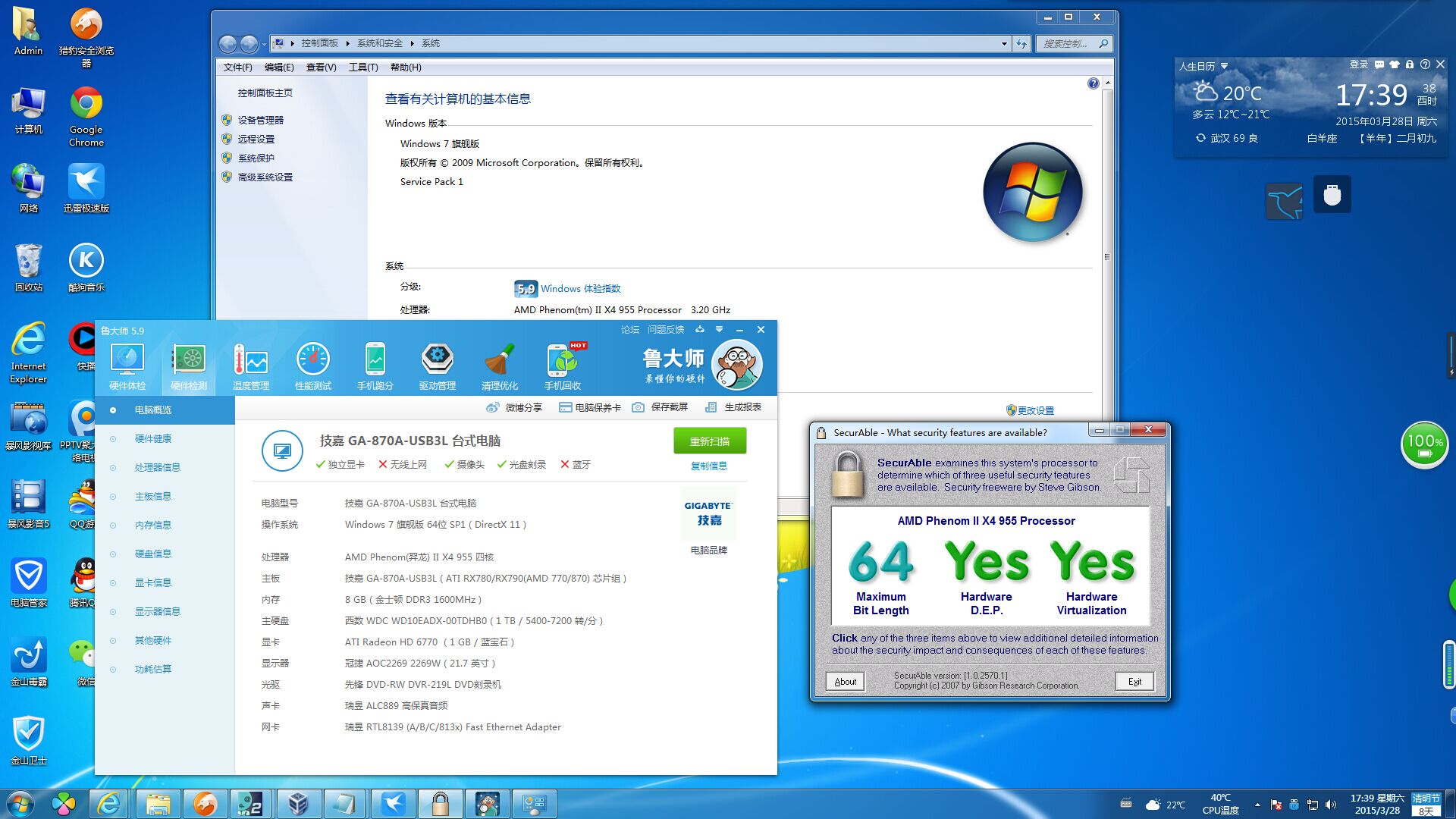Open 驱动管理 in 鲁大师 toolbar
The height and width of the screenshot is (819, 1456).
coord(438,367)
